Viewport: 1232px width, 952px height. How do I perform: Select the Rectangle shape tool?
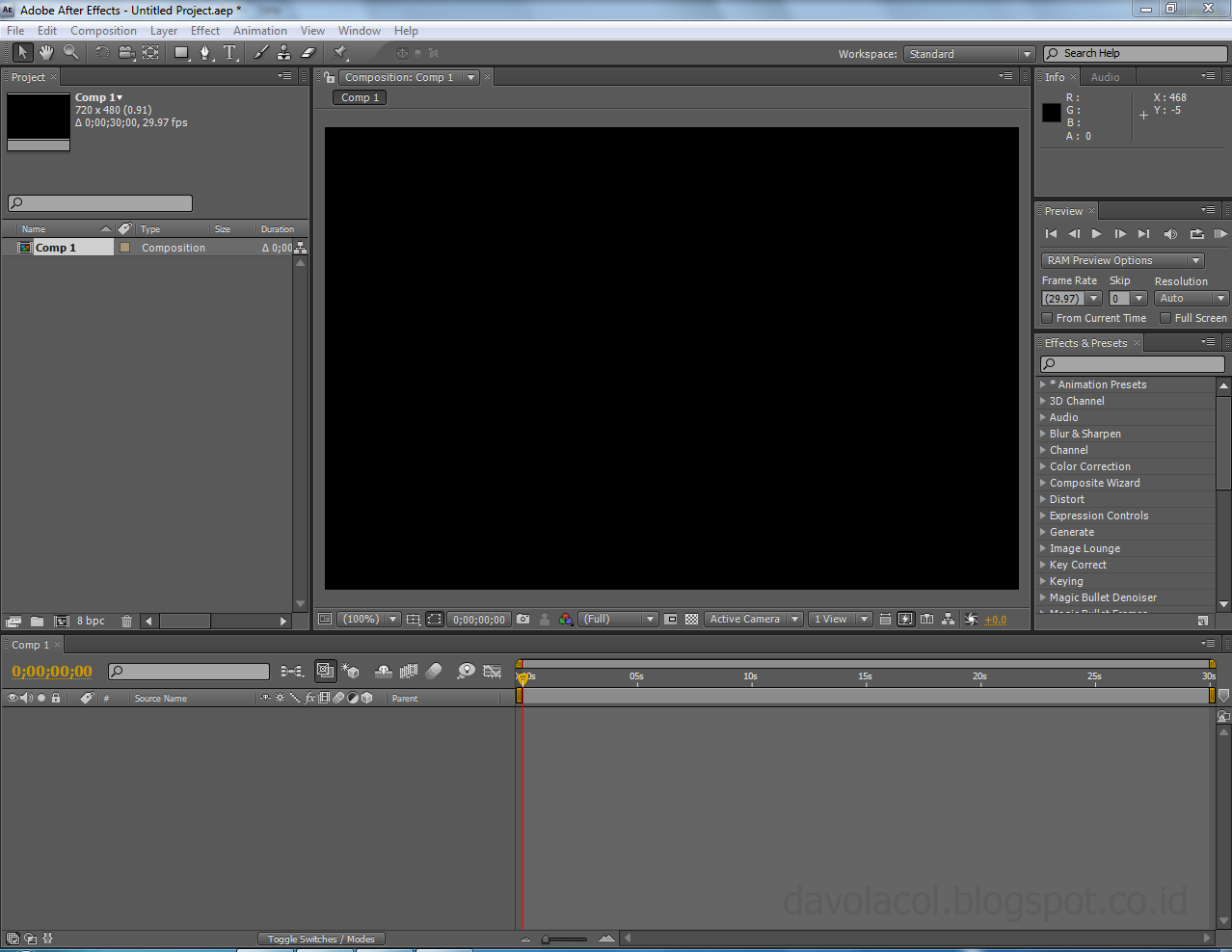(181, 53)
